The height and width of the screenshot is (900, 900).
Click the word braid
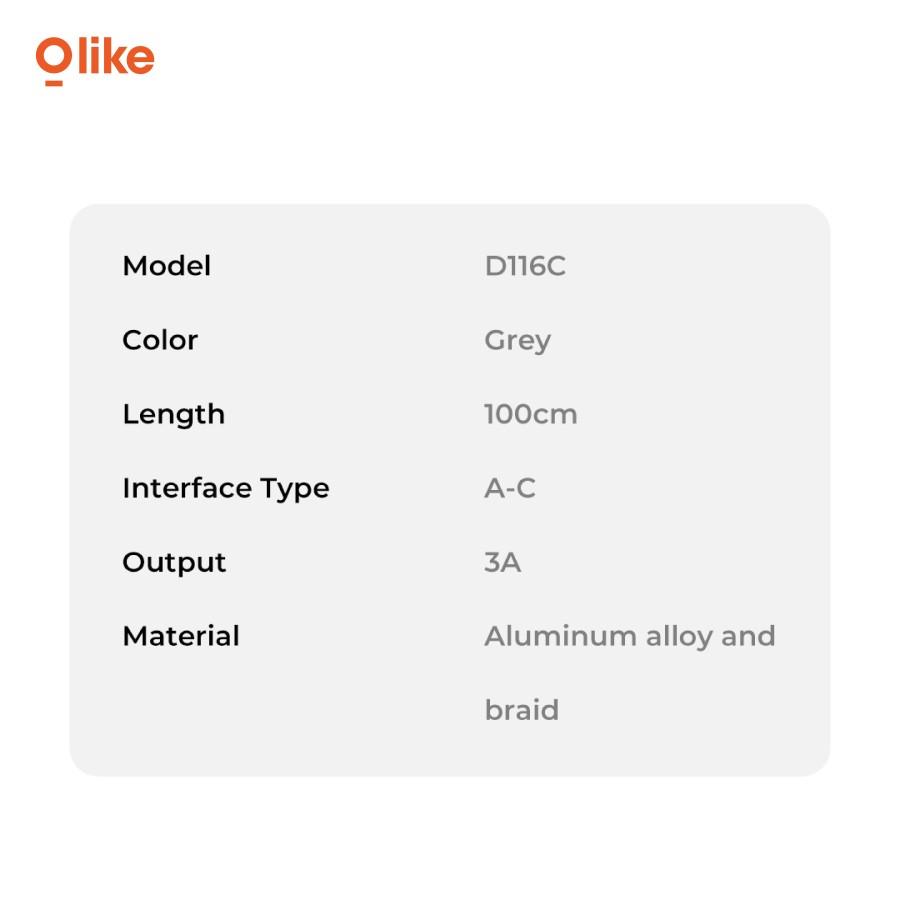(522, 710)
